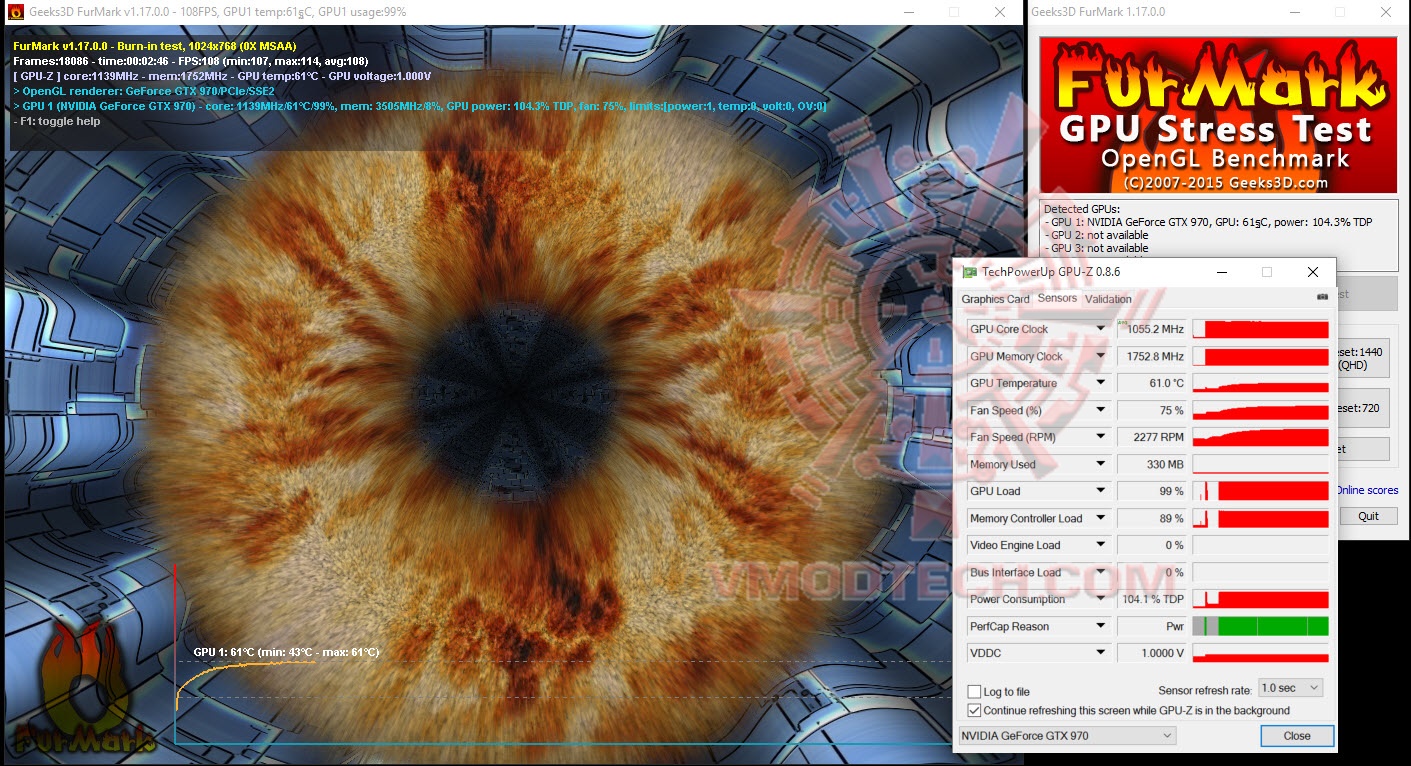The image size is (1411, 766).
Task: Open the GPU Load sensor dropdown
Action: tap(1101, 491)
